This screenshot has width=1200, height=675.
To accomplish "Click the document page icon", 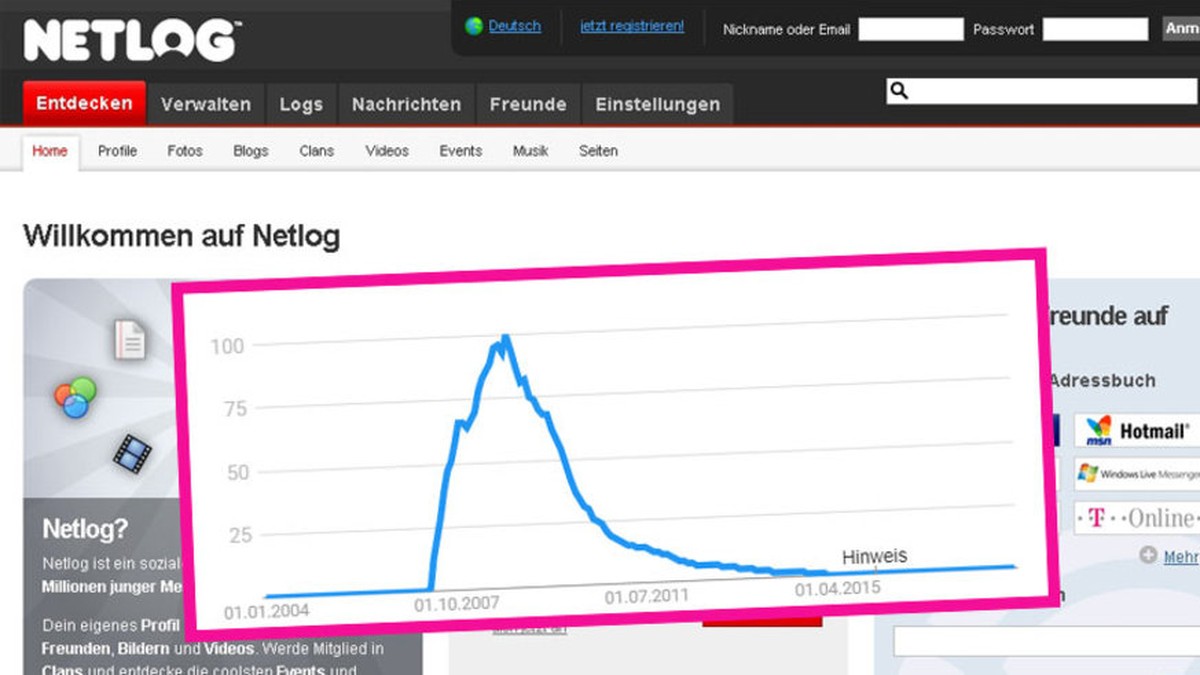I will (x=130, y=340).
